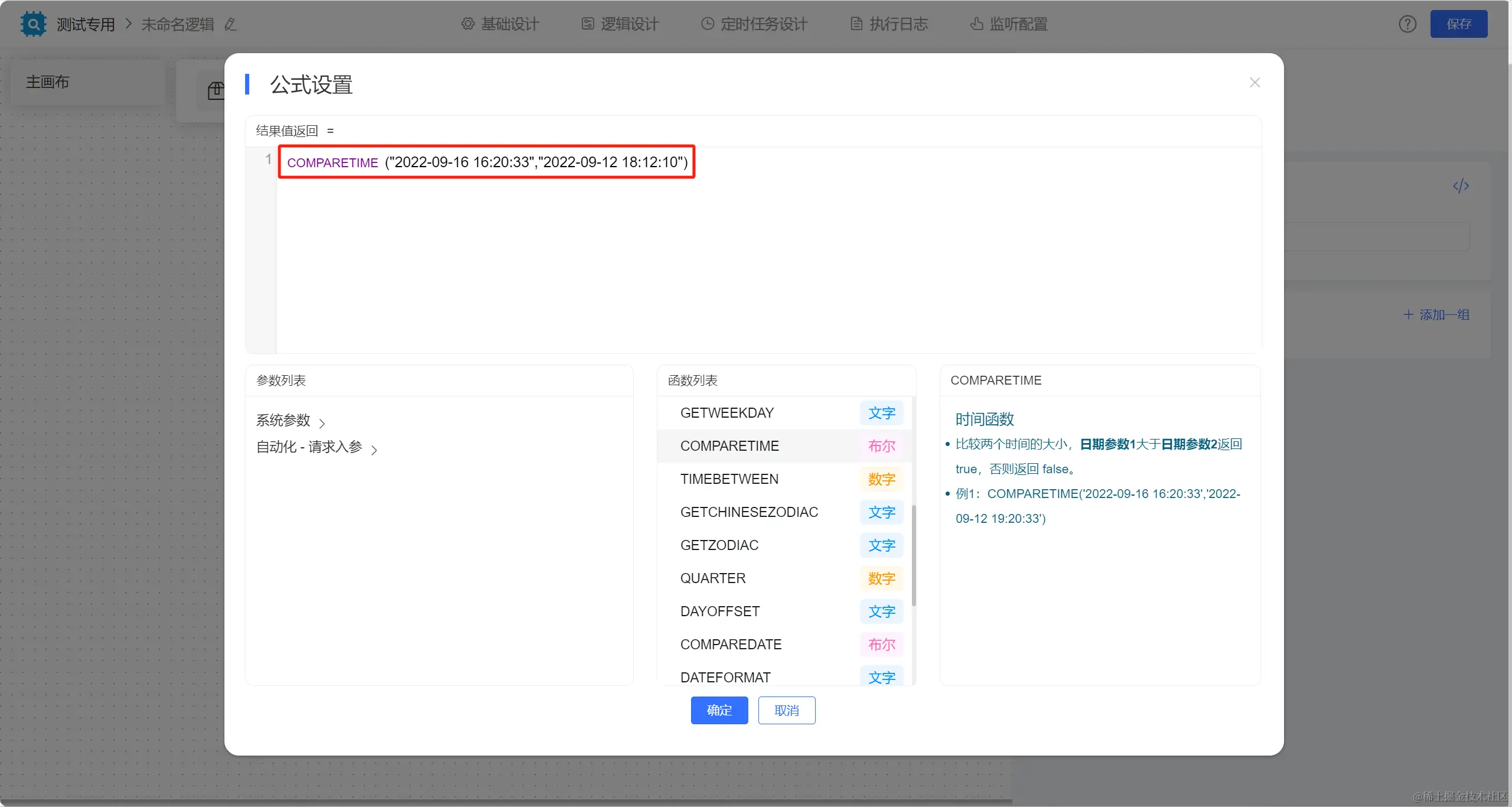Image resolution: width=1512 pixels, height=807 pixels.
Task: Click the pencil icon to rename the logic
Action: click(230, 24)
